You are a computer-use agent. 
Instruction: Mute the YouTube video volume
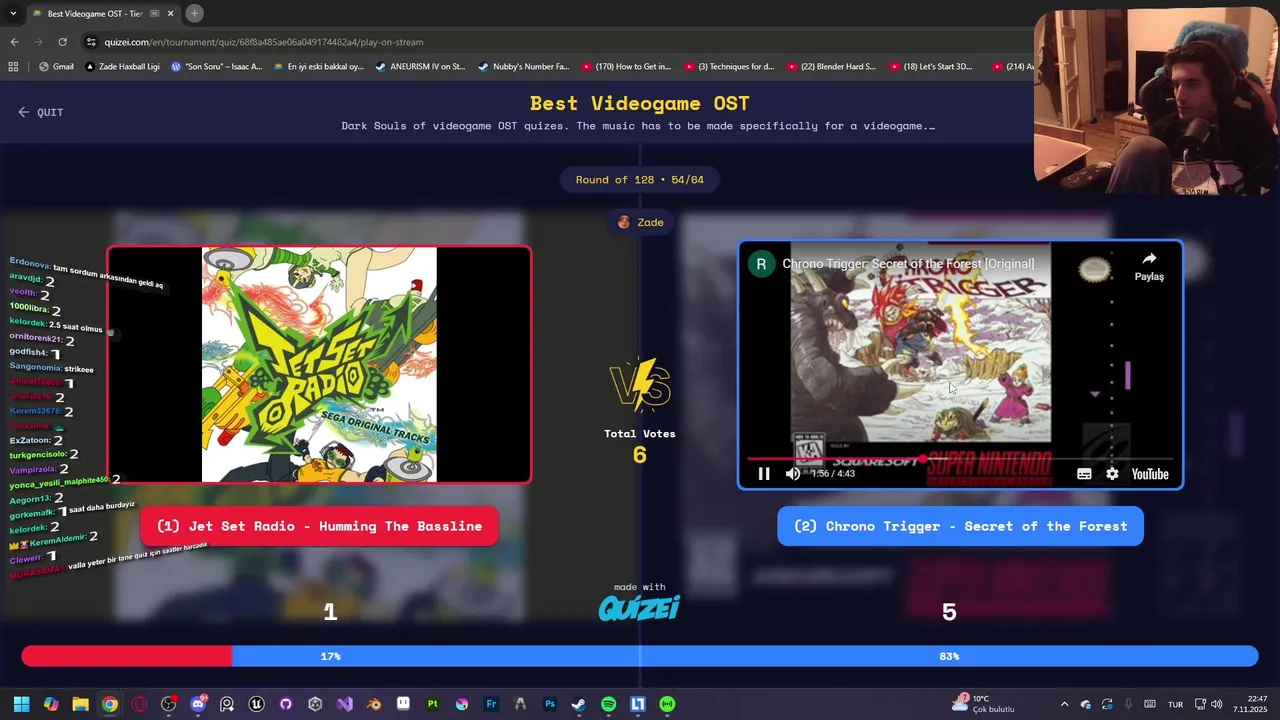(x=793, y=474)
